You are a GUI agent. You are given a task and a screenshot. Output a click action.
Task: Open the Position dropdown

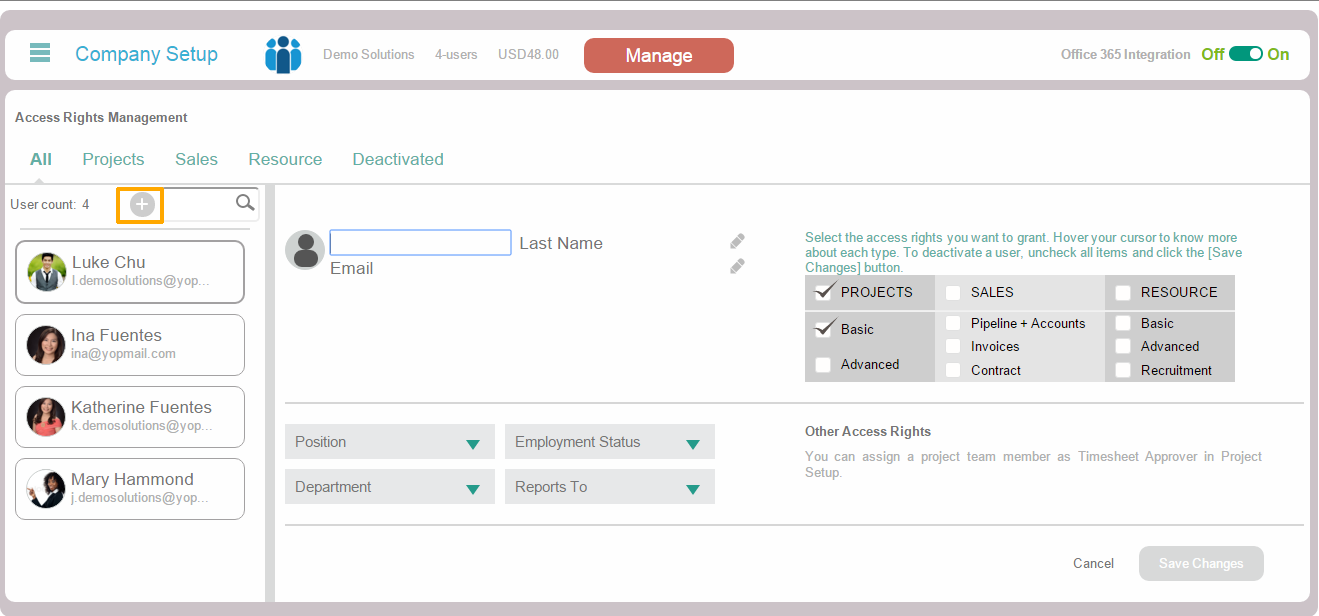390,442
